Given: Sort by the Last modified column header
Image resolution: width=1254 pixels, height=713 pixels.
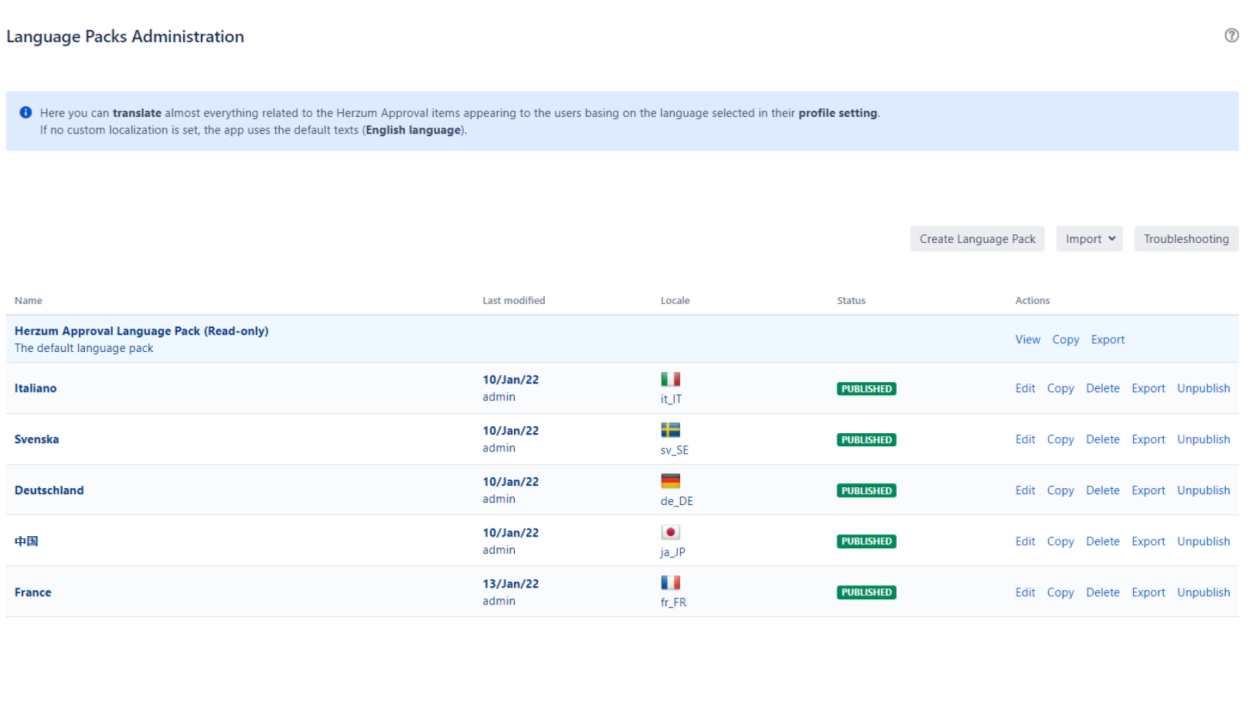Looking at the screenshot, I should coord(513,301).
